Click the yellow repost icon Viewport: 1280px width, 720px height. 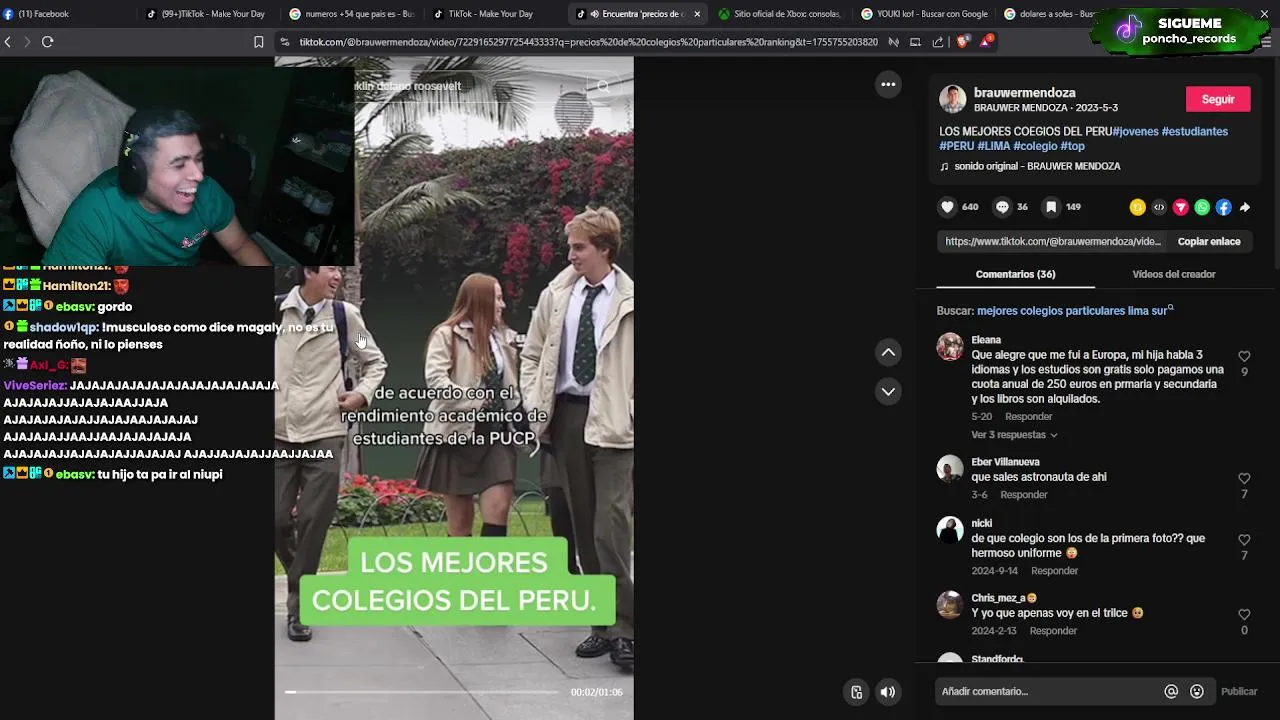pyautogui.click(x=1137, y=207)
